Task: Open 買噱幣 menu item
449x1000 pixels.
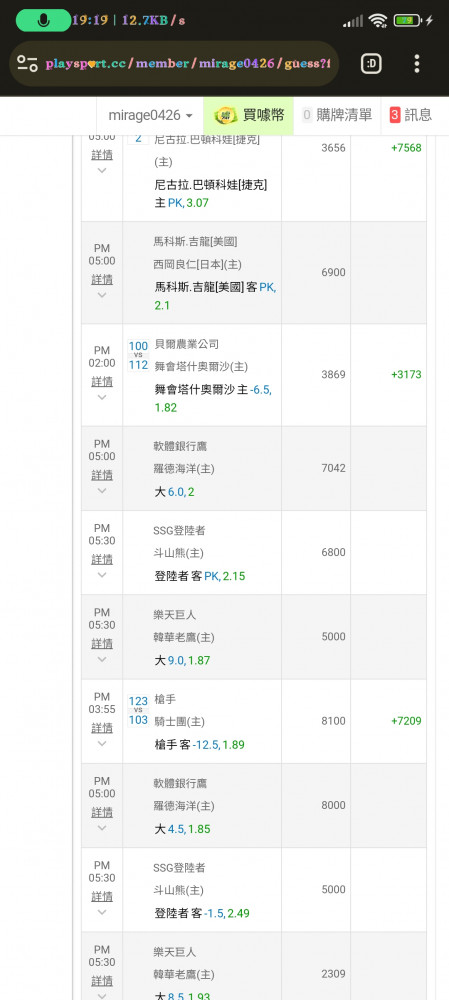Action: click(248, 115)
